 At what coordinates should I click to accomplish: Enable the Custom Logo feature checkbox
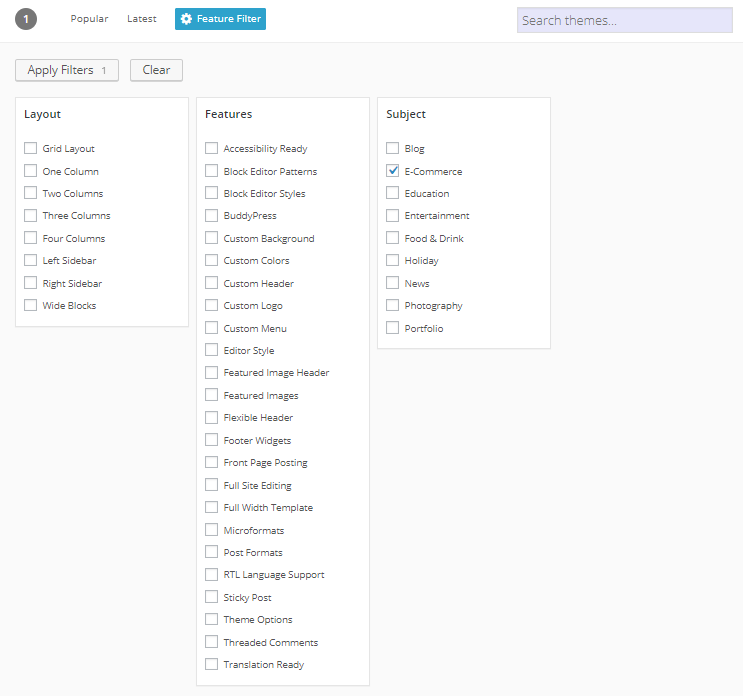212,306
